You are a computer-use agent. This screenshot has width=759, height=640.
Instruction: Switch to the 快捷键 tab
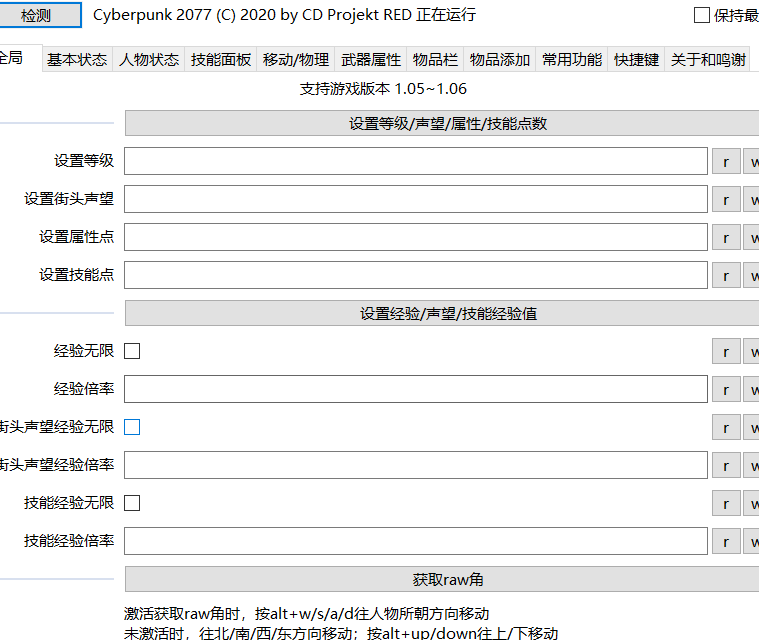[636, 60]
